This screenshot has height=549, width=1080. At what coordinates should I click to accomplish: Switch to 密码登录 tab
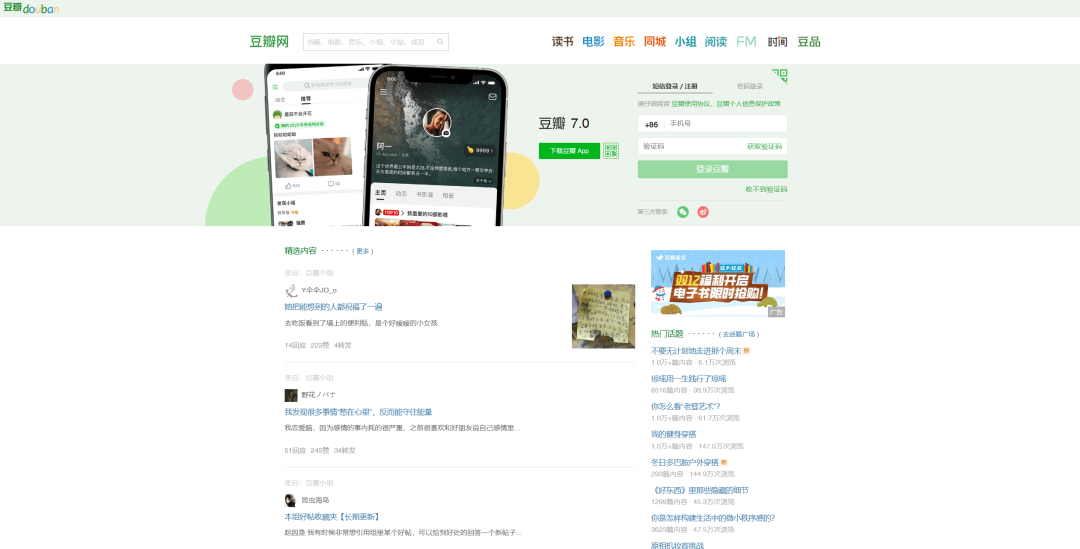coord(749,86)
